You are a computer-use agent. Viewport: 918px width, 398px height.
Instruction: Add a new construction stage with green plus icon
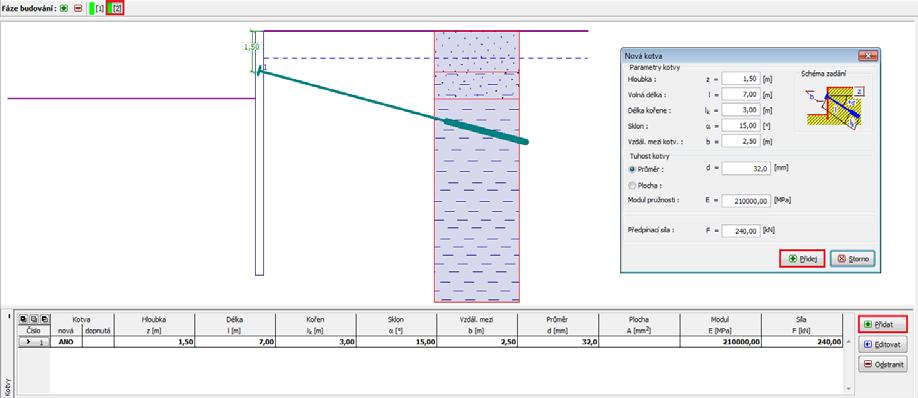pyautogui.click(x=64, y=9)
